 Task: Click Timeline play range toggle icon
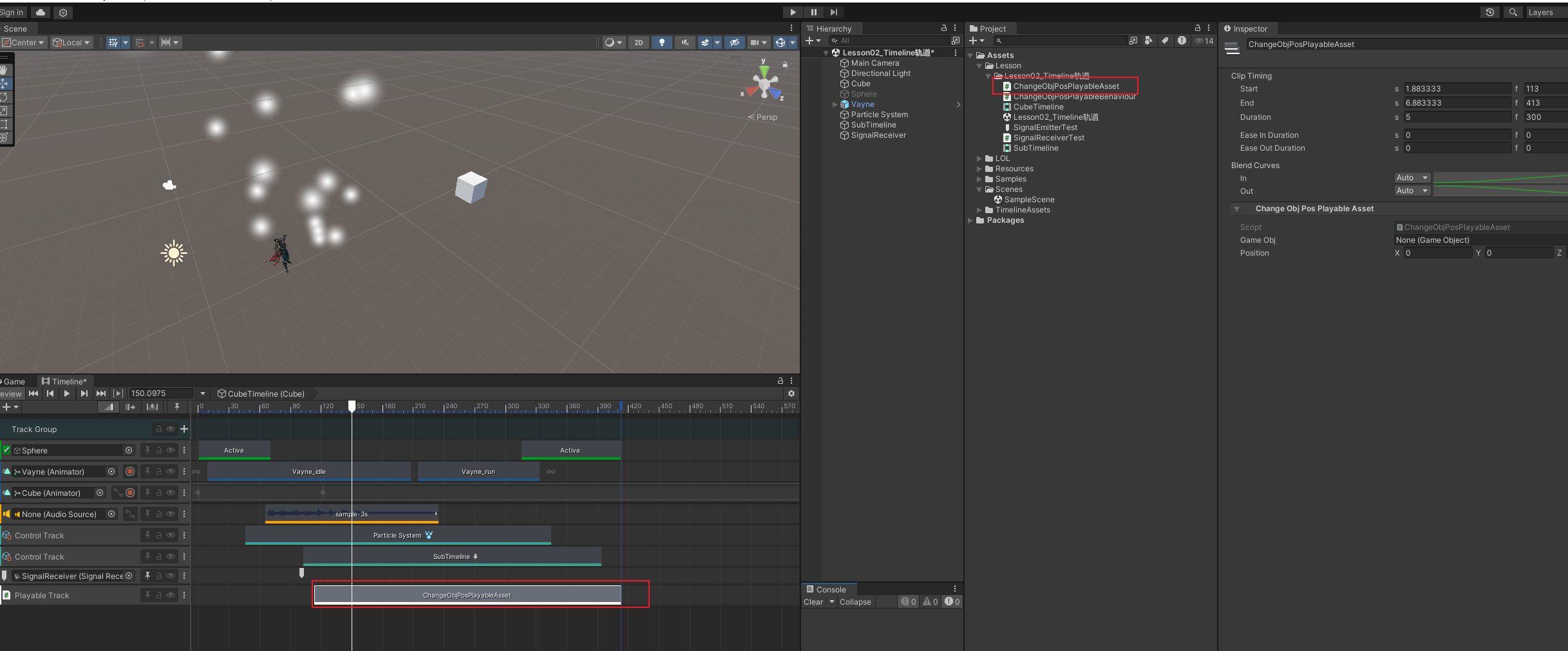point(118,393)
